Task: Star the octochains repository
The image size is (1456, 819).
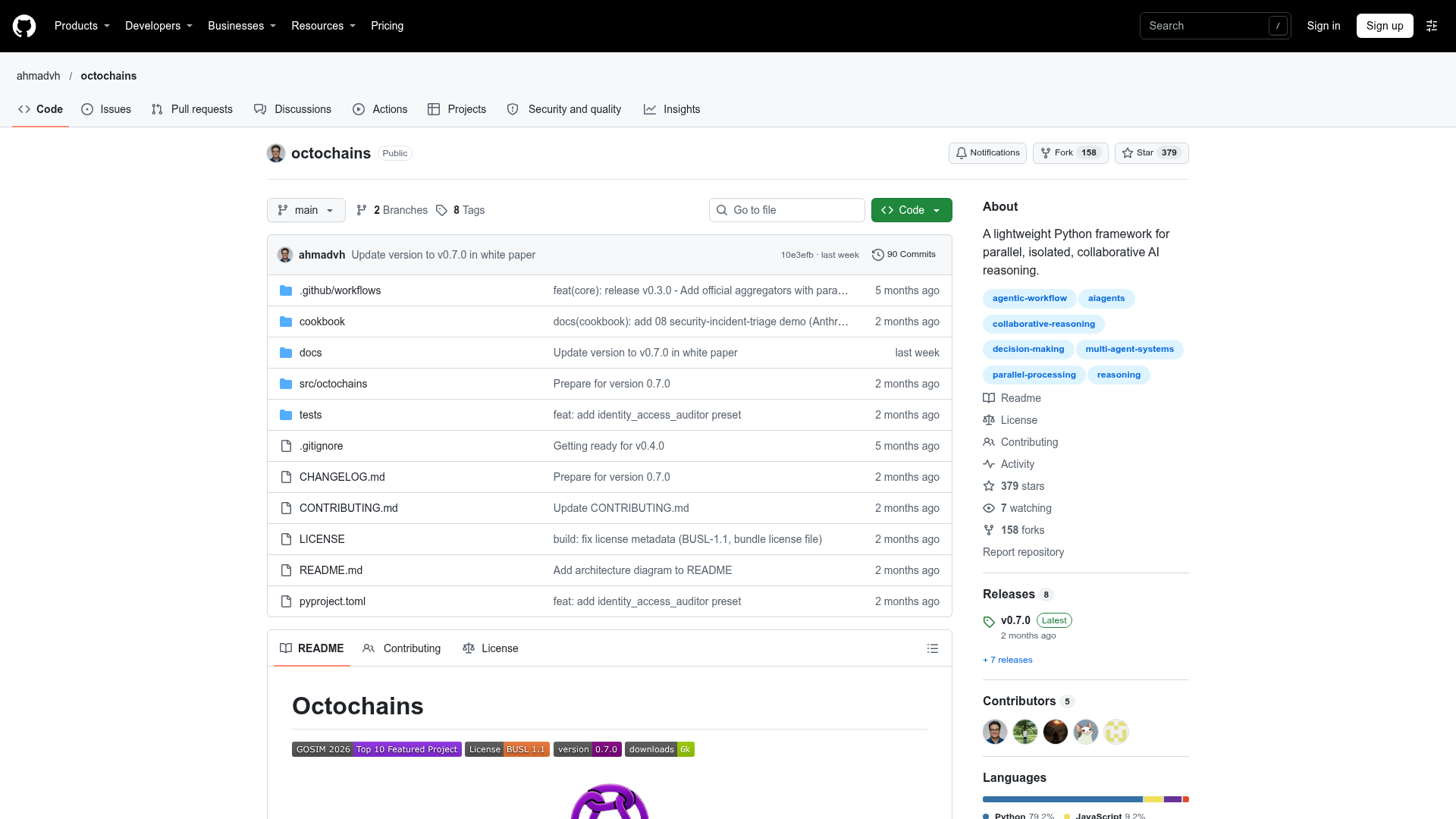Action: [x=1151, y=153]
